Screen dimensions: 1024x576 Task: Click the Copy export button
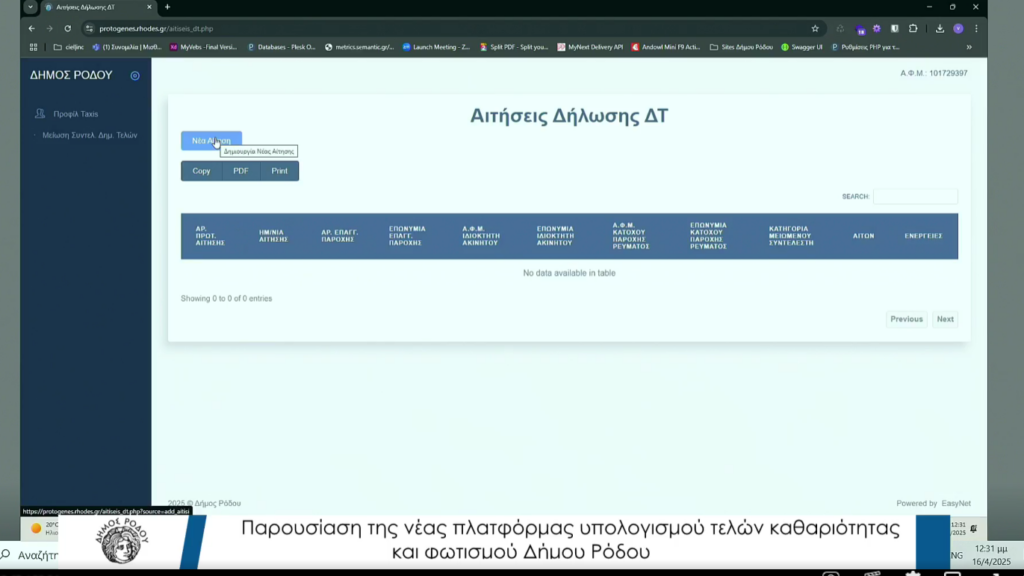point(201,171)
